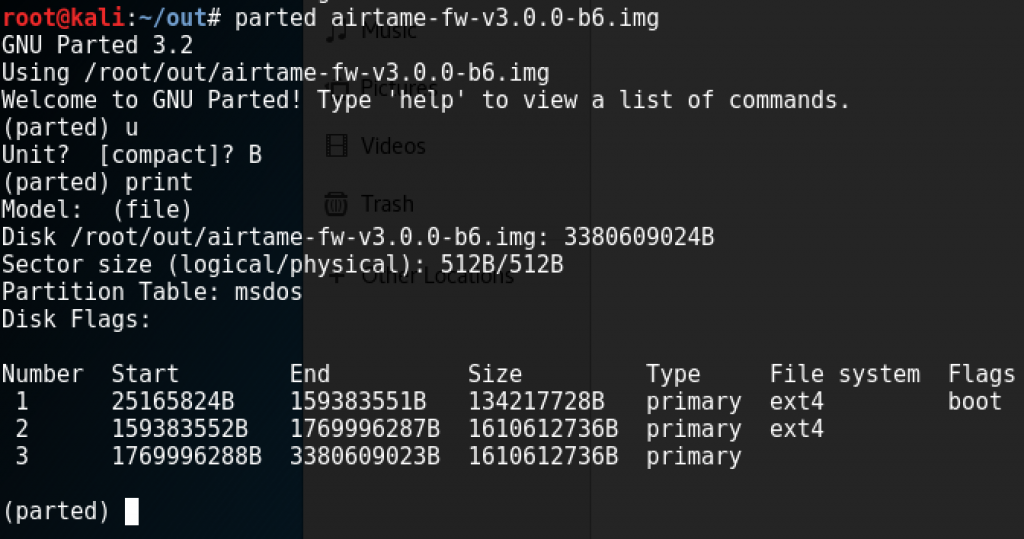Click the partition 3 size 1610612736B
Screen dimensions: 1024x539
click(543, 456)
